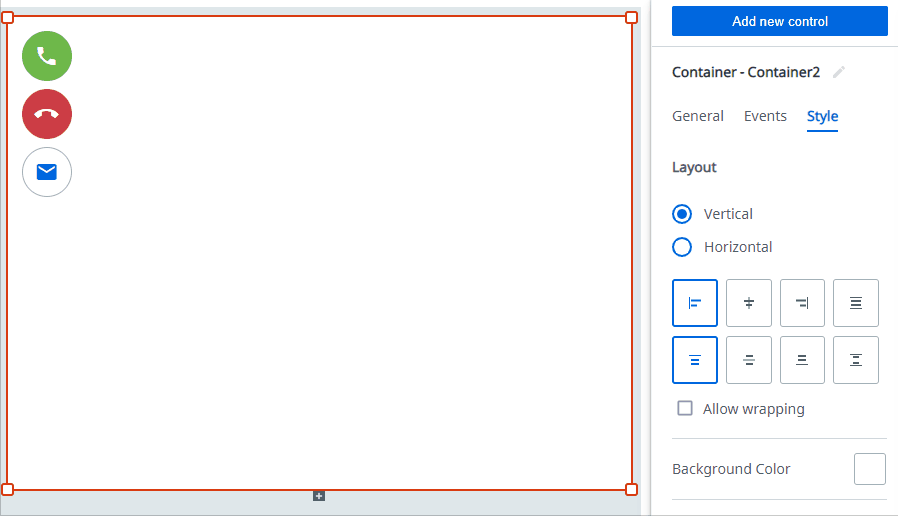Select vertical align-middle layout option

point(749,360)
